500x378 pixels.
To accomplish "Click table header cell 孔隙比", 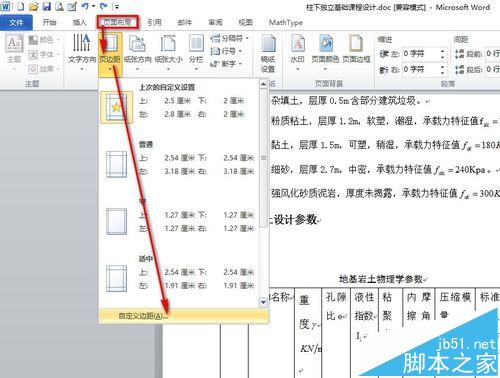I will (x=336, y=306).
